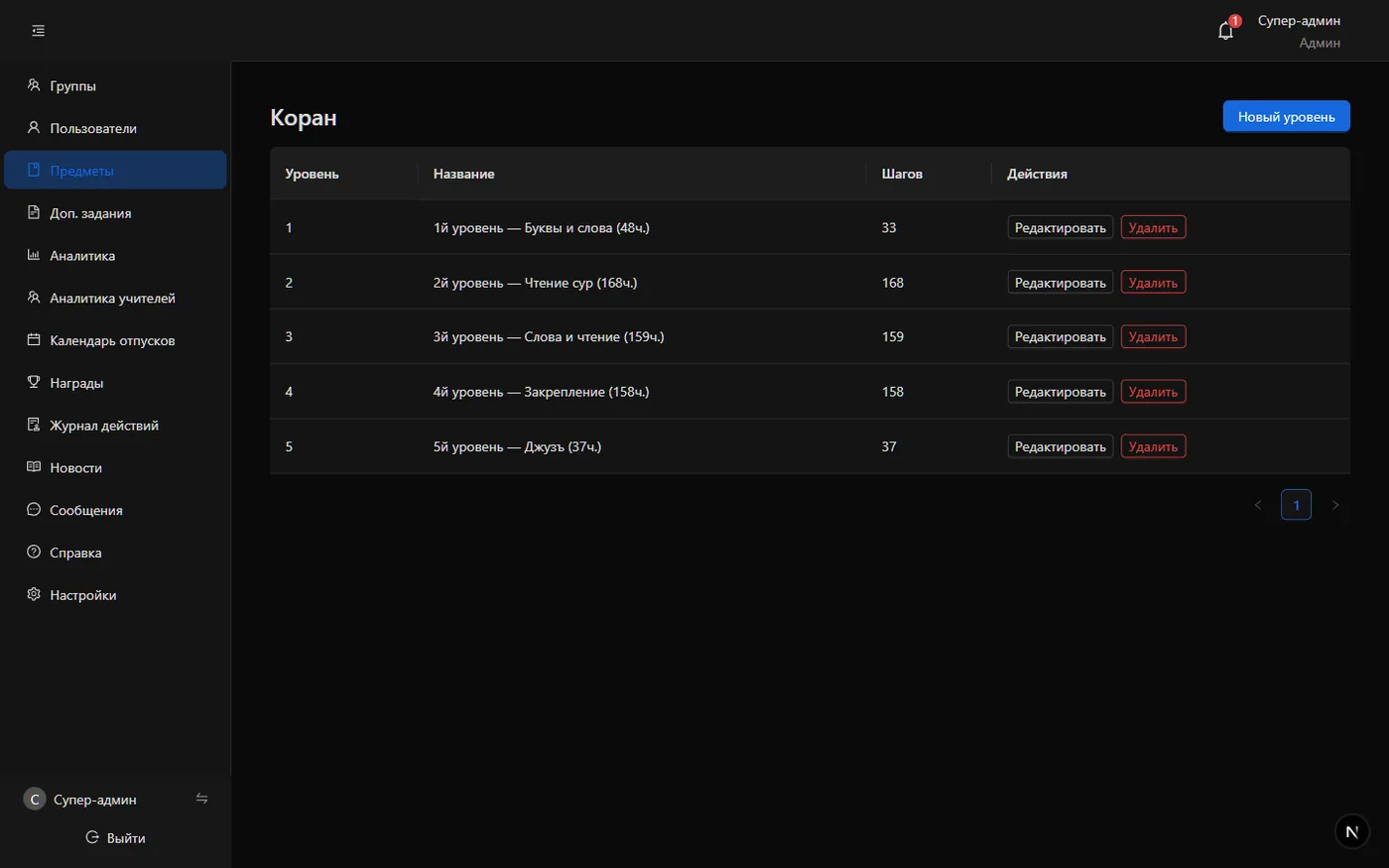Image resolution: width=1389 pixels, height=868 pixels.
Task: Edit level 2 Чтение сур
Action: coord(1060,282)
